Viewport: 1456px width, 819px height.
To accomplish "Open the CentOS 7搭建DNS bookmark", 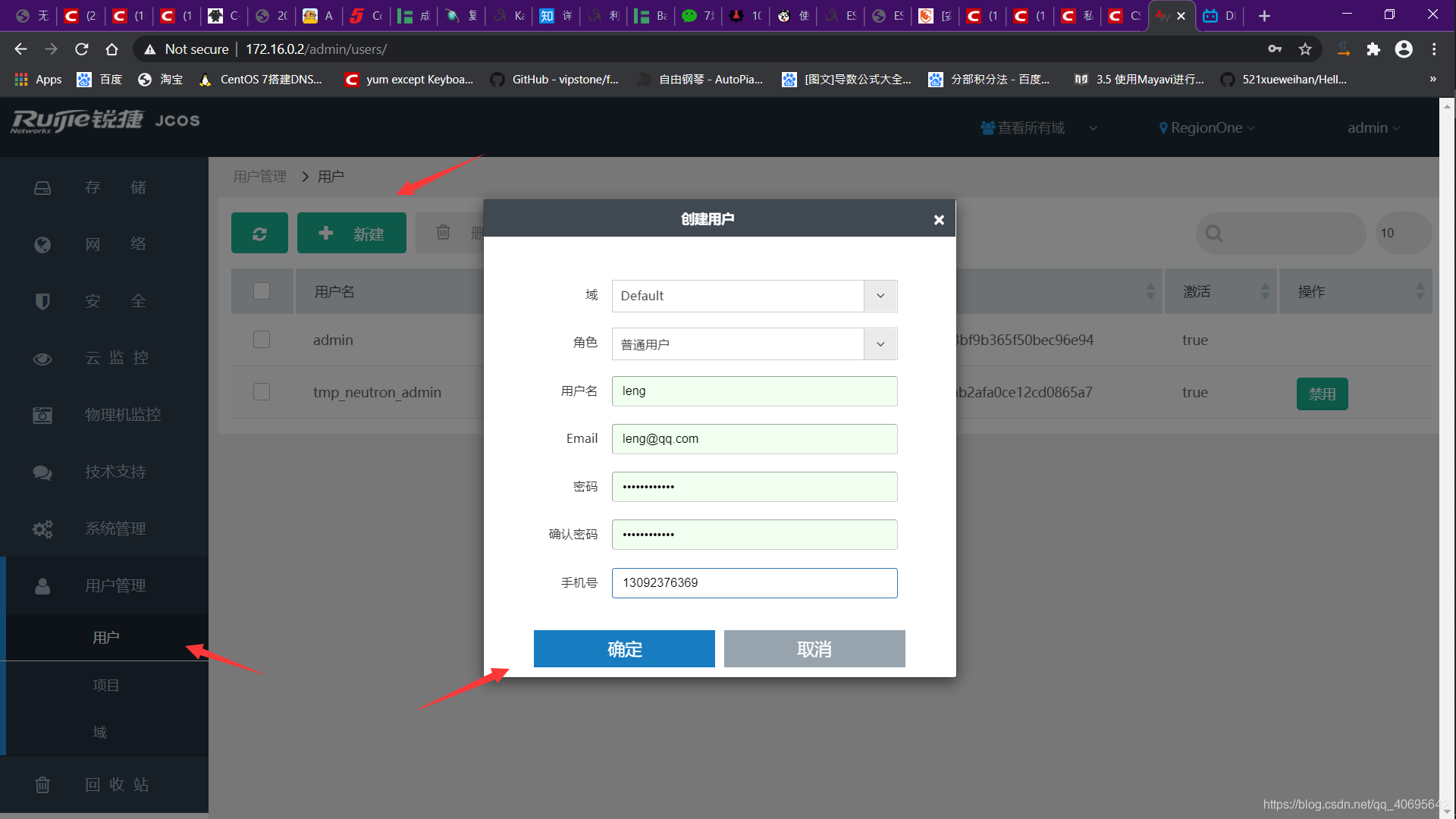I will click(x=260, y=80).
